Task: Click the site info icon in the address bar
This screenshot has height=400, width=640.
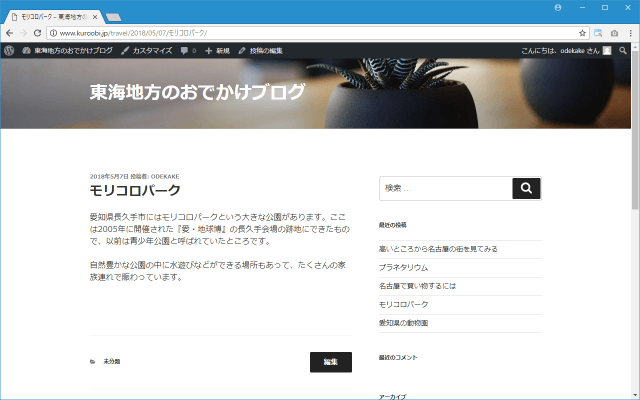Action: (53, 33)
